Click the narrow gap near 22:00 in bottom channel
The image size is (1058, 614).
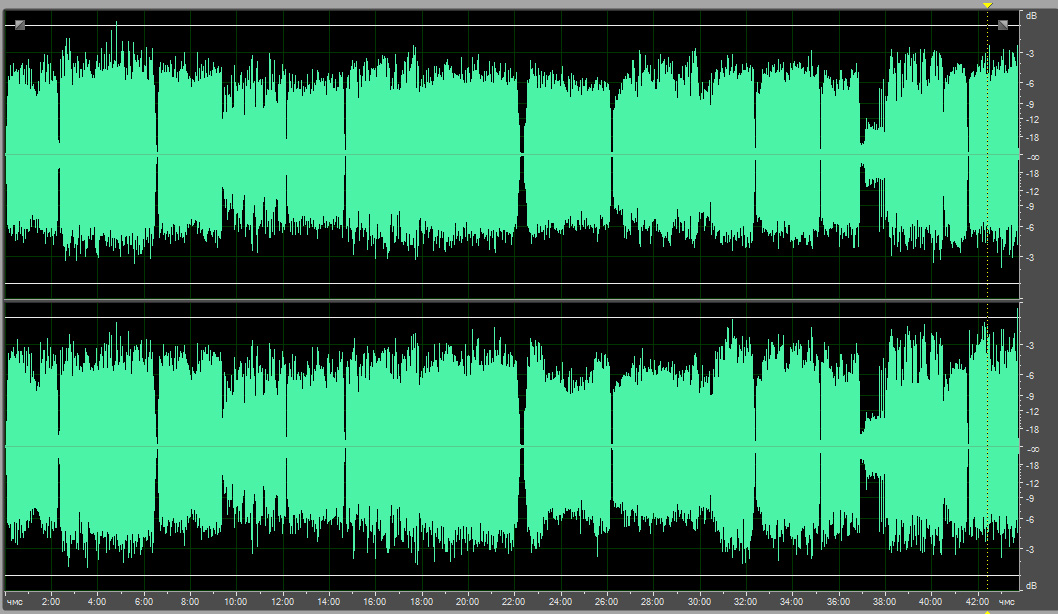[x=522, y=446]
